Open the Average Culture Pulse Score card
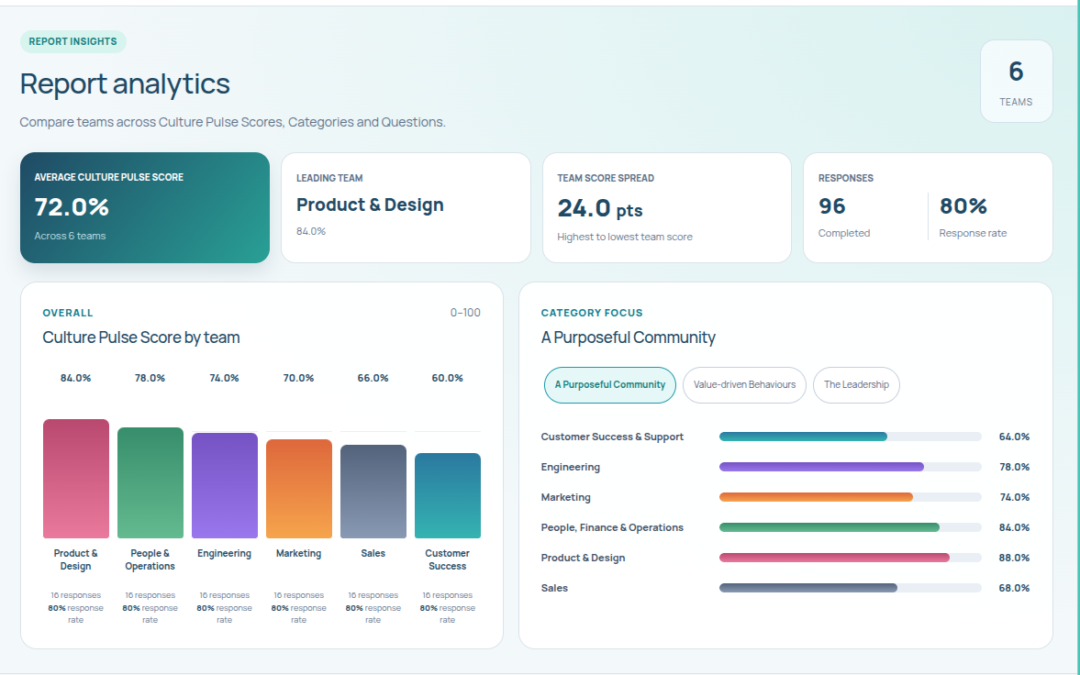The image size is (1080, 675). tap(145, 207)
